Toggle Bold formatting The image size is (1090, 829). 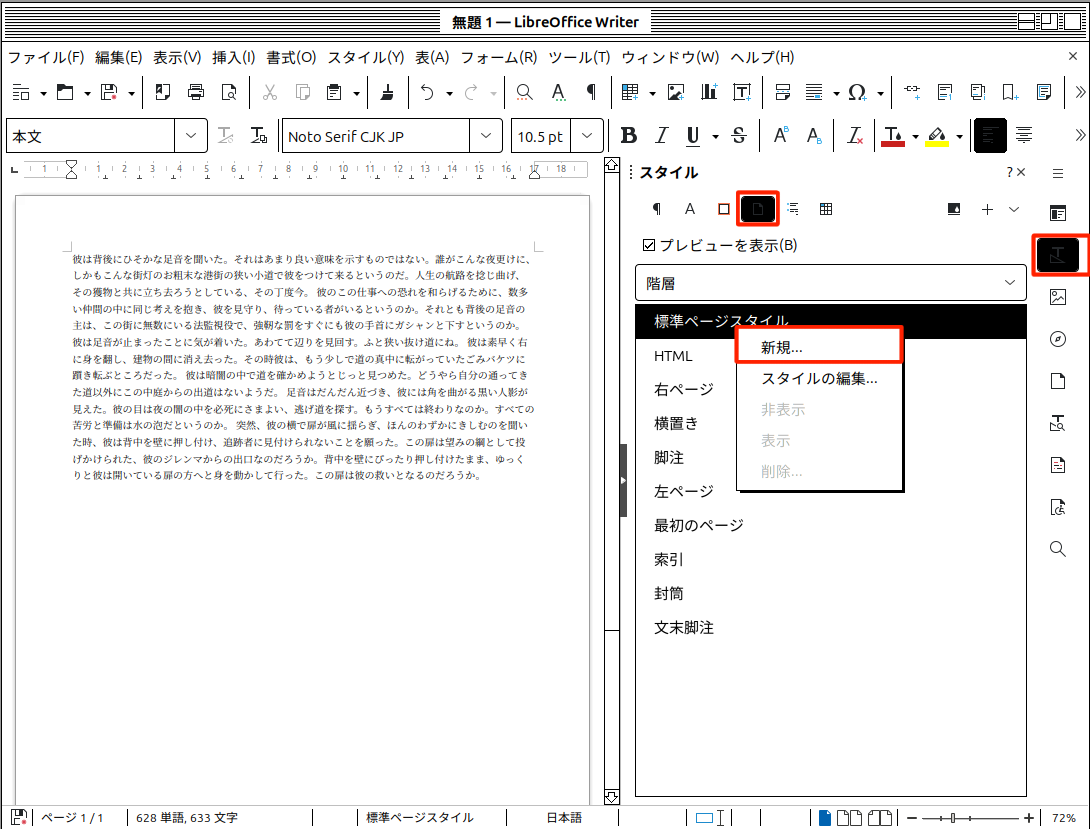coord(629,136)
